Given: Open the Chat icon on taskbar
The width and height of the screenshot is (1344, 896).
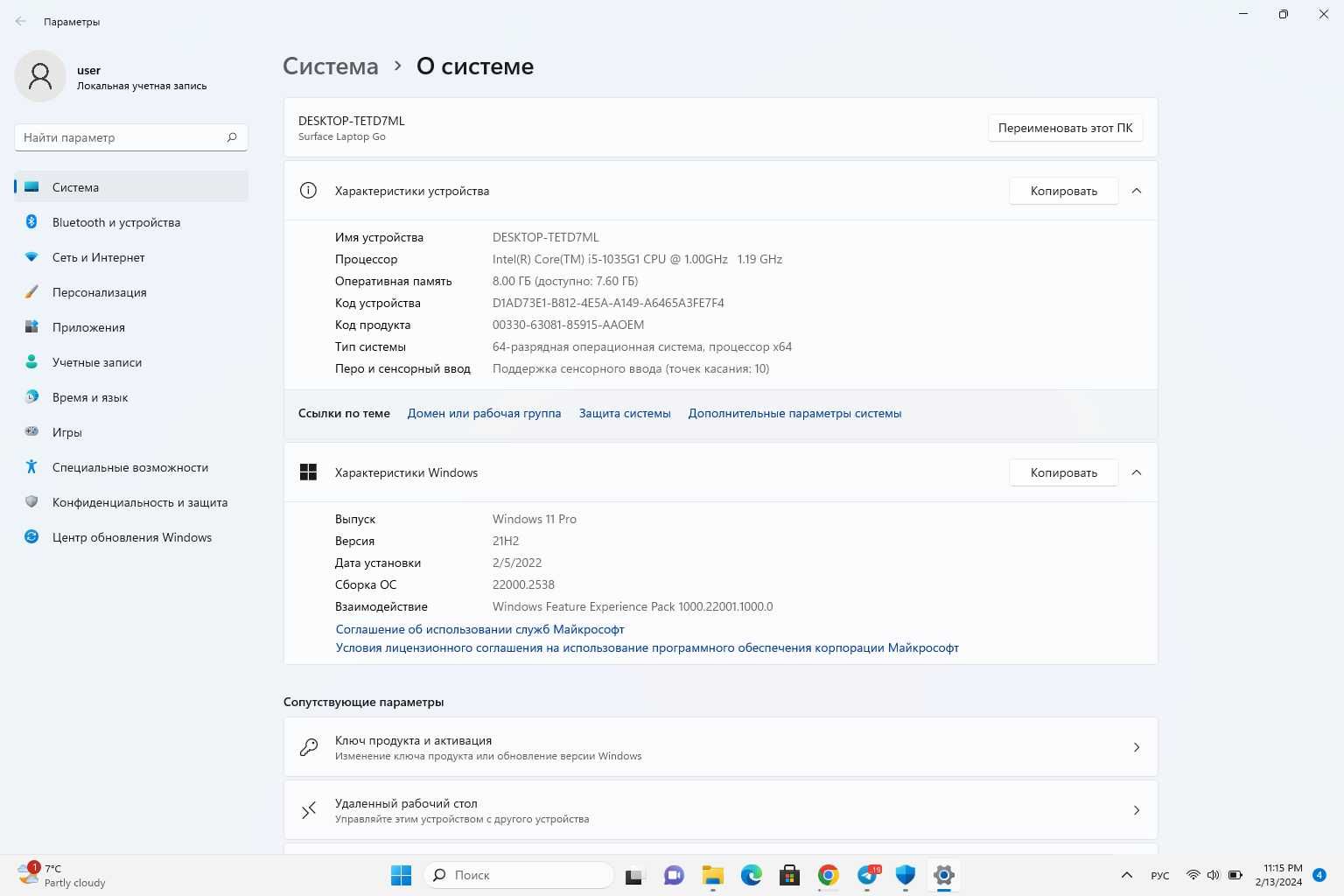Looking at the screenshot, I should (x=674, y=875).
